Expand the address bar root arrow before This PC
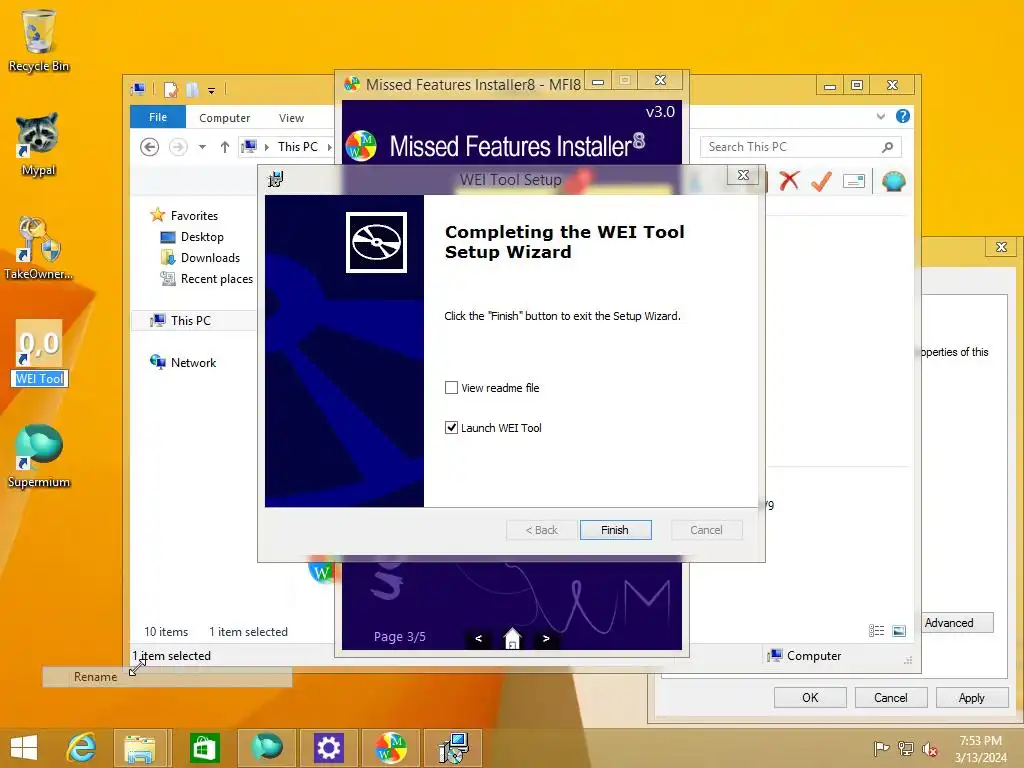This screenshot has width=1024, height=768. click(x=266, y=147)
